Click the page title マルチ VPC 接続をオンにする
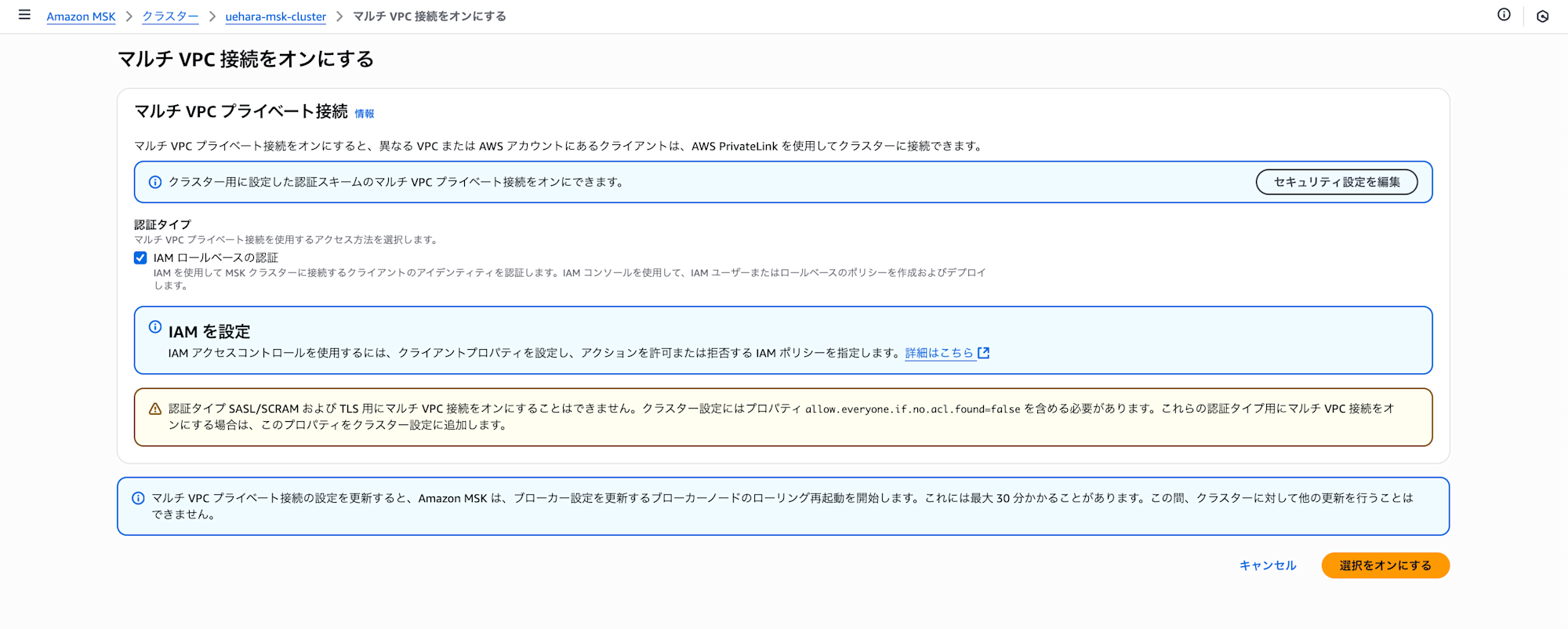 [245, 59]
